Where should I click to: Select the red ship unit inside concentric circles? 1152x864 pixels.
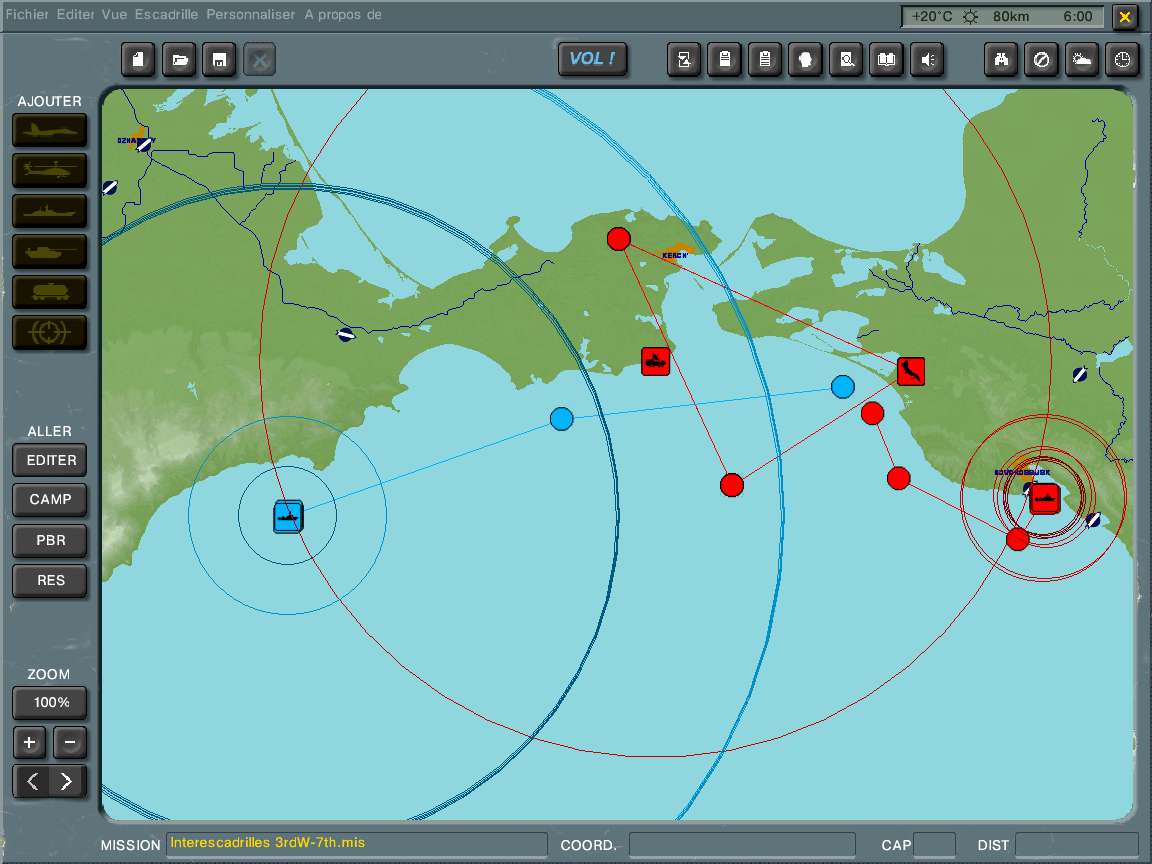coord(1045,498)
